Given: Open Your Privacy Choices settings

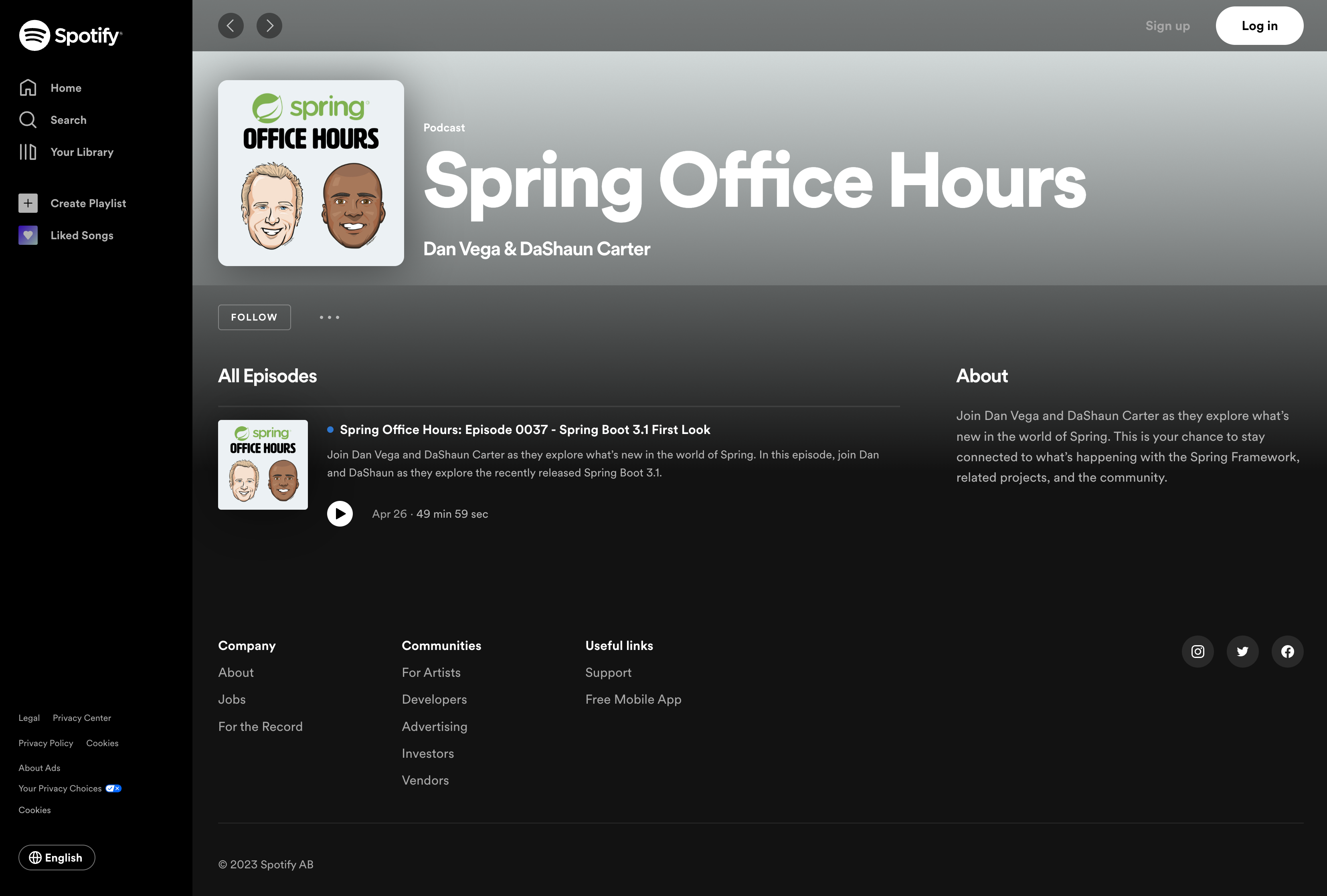Looking at the screenshot, I should point(60,788).
